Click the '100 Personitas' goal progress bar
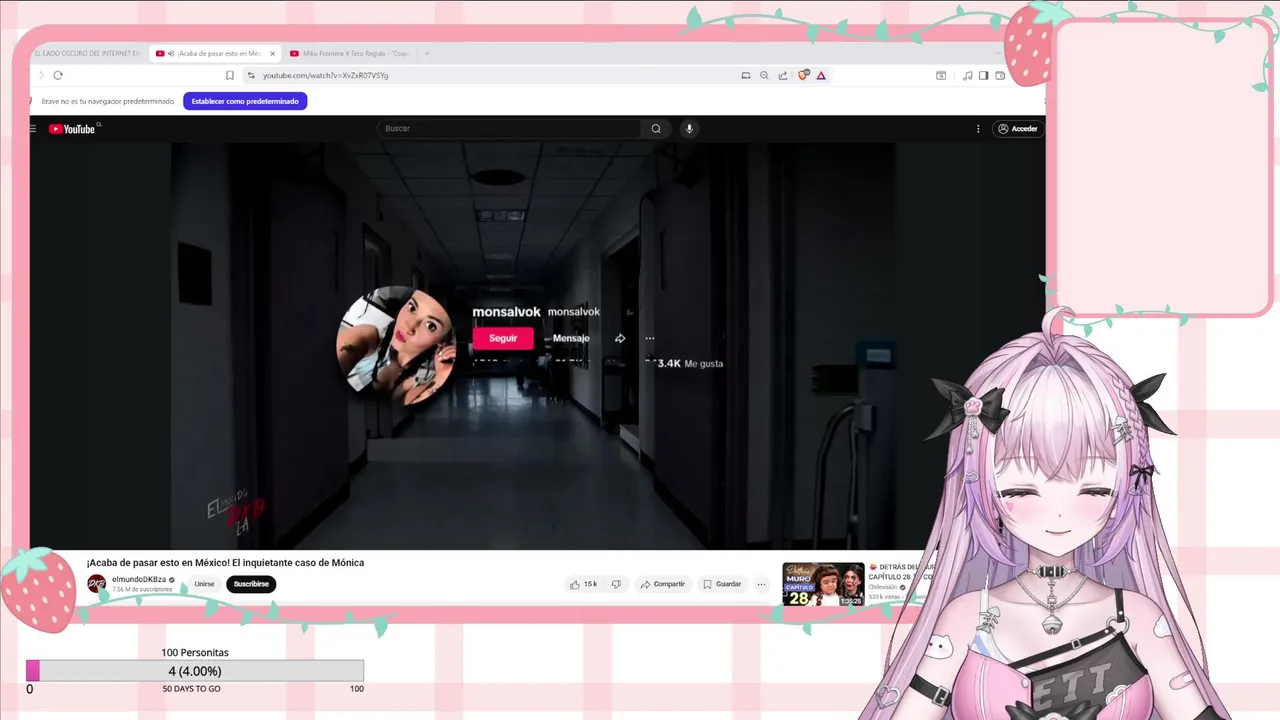 click(x=195, y=671)
